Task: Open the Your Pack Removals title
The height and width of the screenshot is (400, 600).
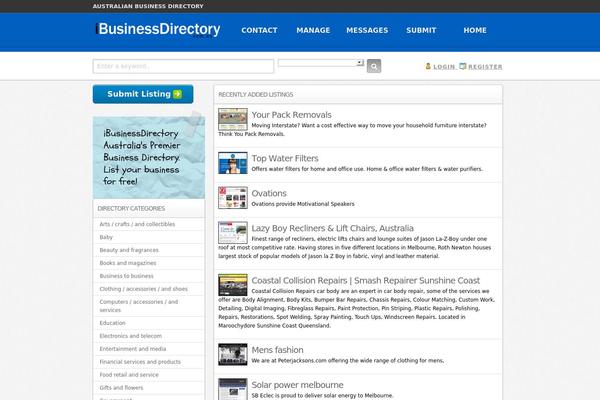Action: (x=292, y=115)
